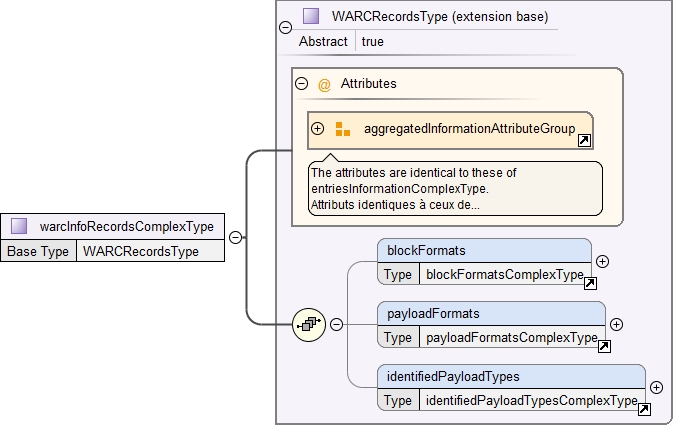The width and height of the screenshot is (674, 426).
Task: Select the payloadFormats element header
Action: pyautogui.click(x=491, y=314)
